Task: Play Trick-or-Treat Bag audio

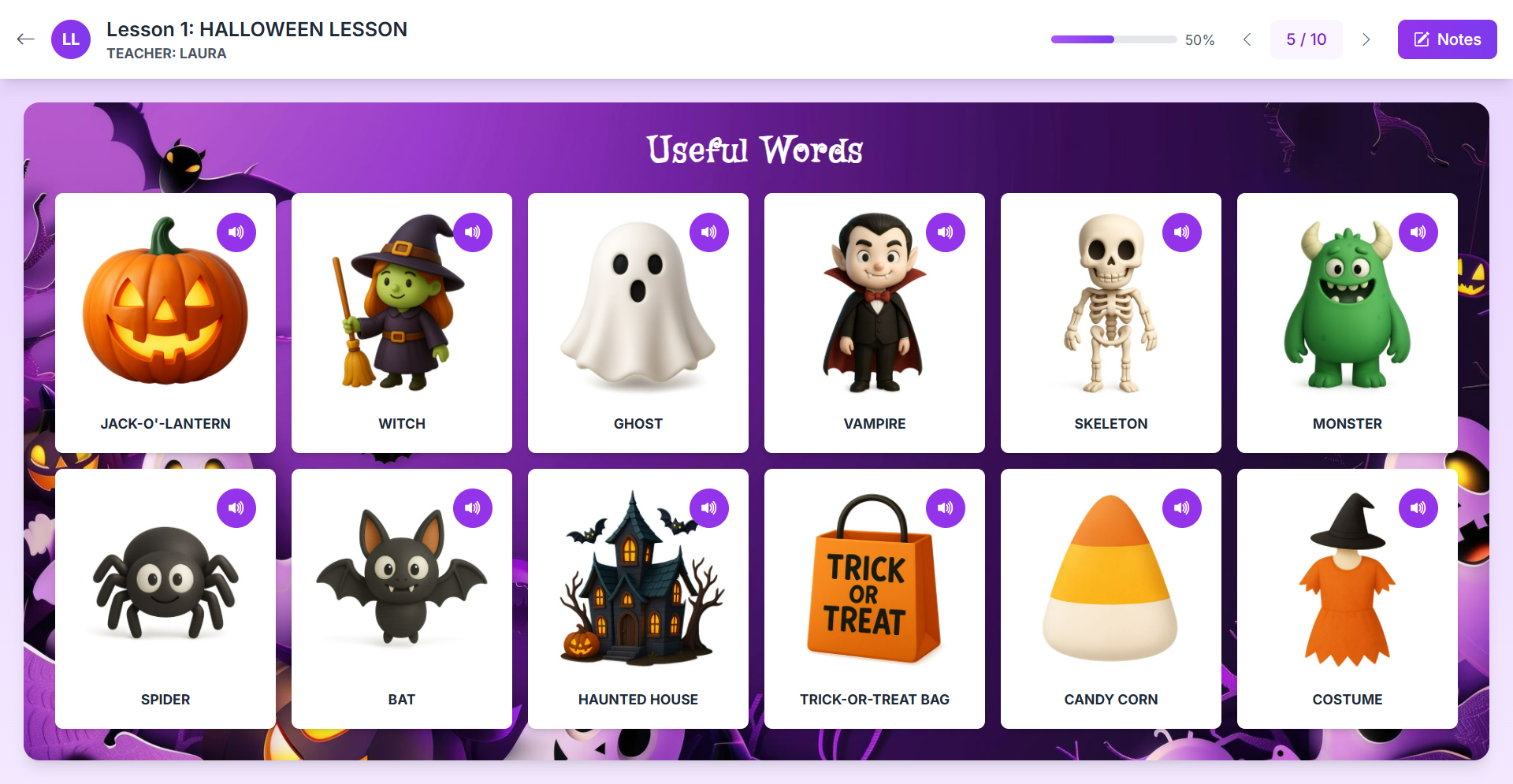Action: 946,508
